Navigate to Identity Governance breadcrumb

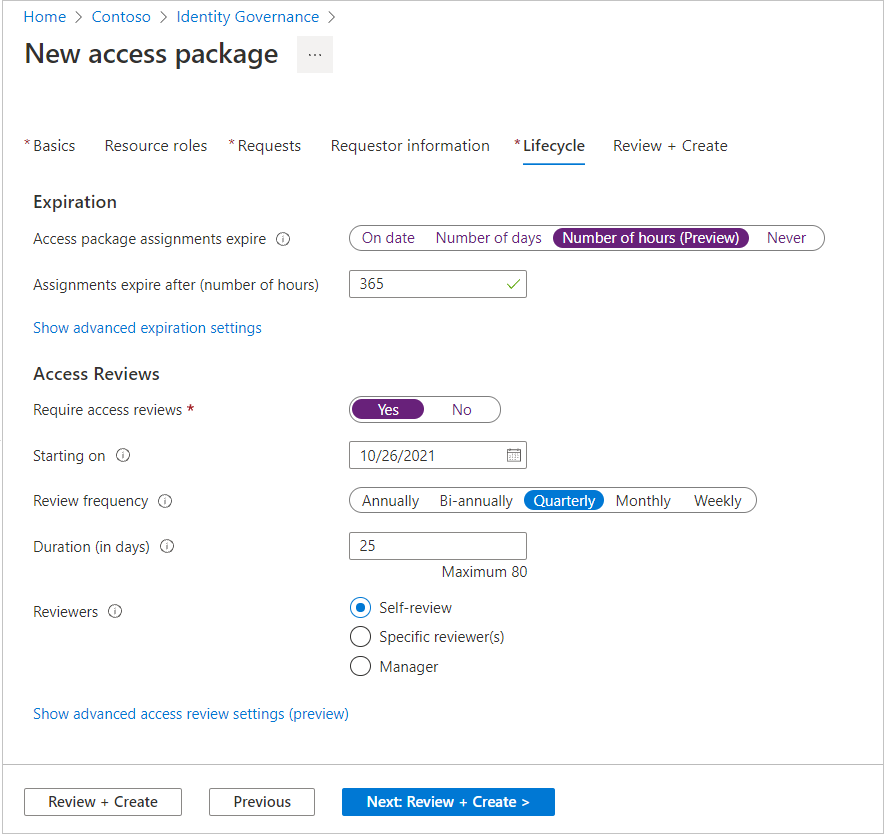tap(248, 17)
